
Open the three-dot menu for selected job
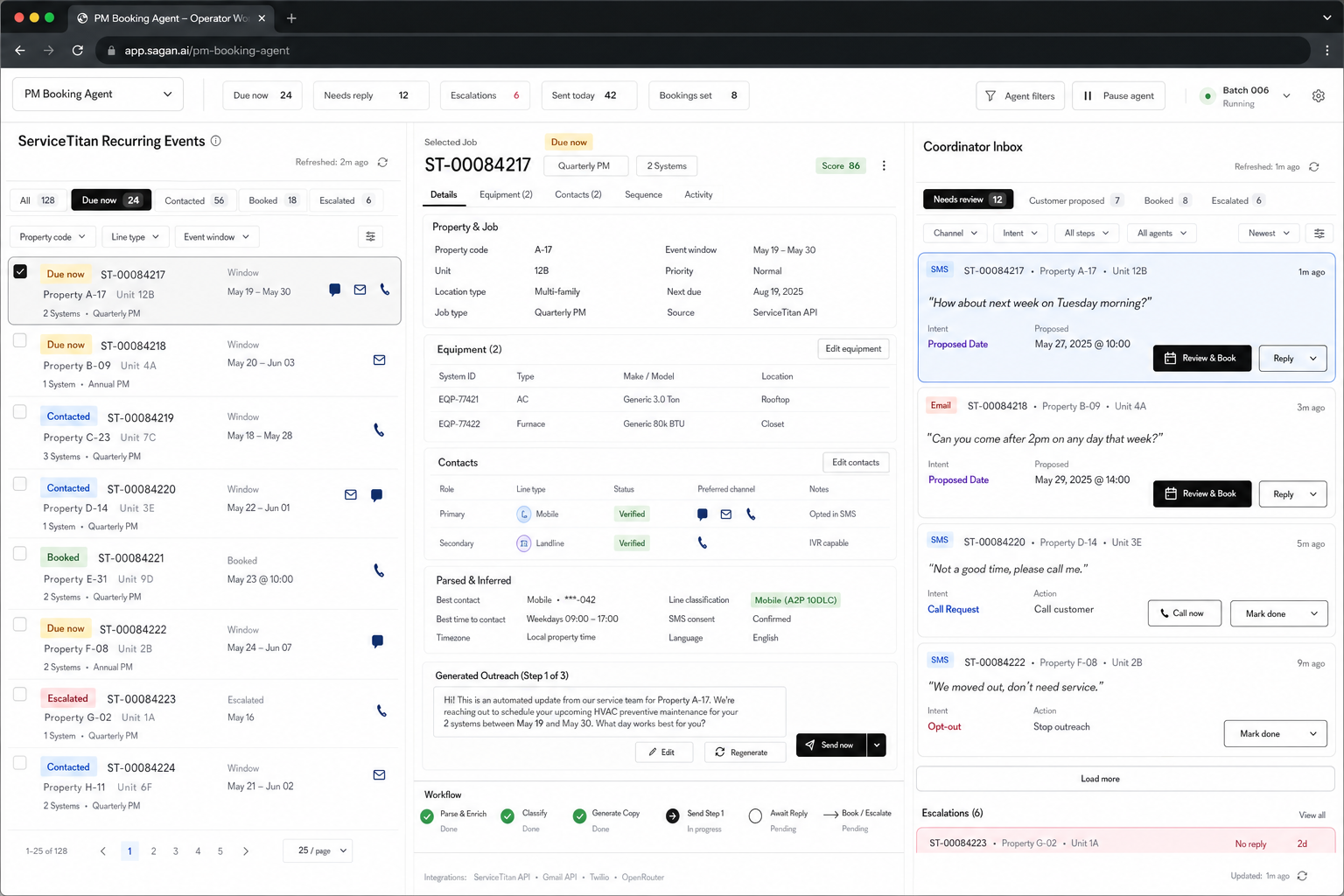click(x=884, y=165)
